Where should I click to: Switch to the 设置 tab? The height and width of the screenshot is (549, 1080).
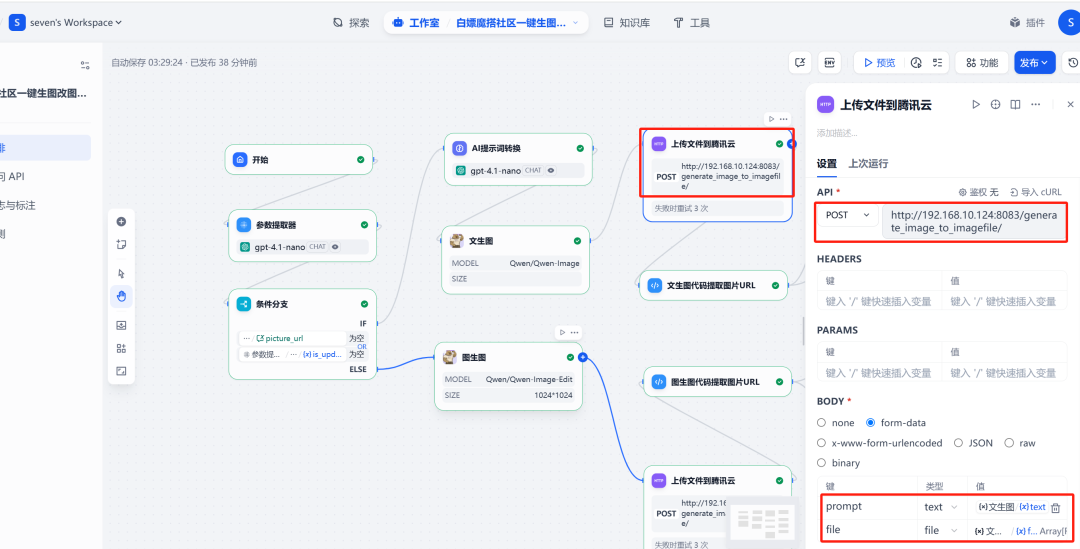[827, 163]
